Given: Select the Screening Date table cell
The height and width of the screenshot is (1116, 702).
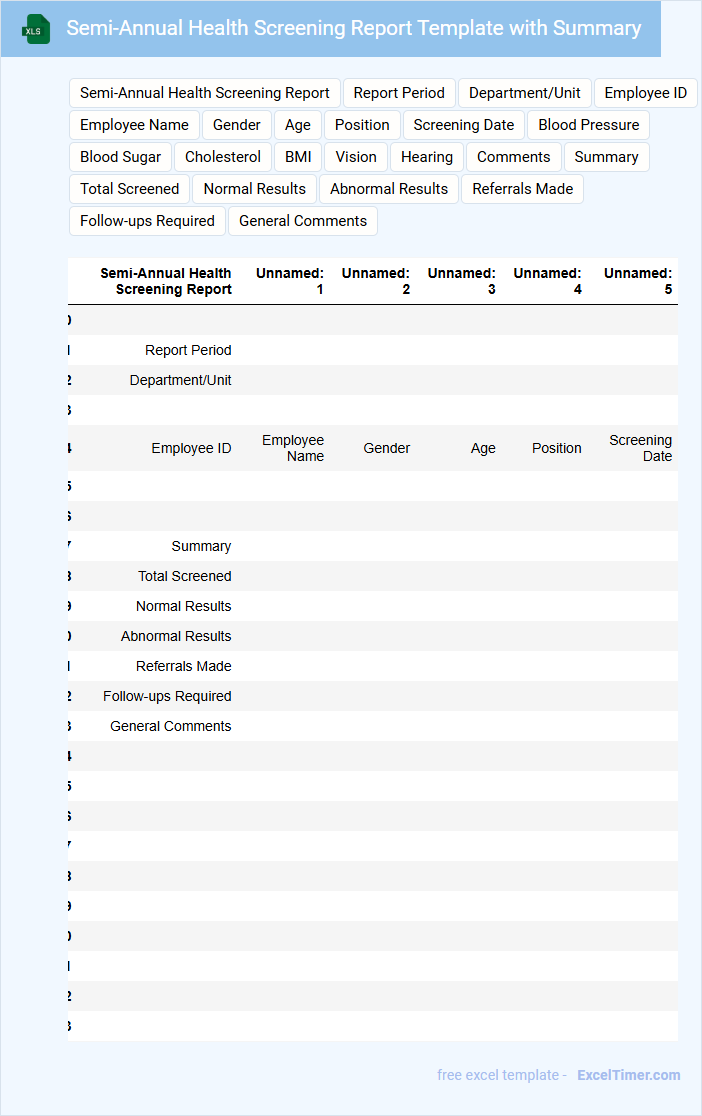Looking at the screenshot, I should (640, 448).
